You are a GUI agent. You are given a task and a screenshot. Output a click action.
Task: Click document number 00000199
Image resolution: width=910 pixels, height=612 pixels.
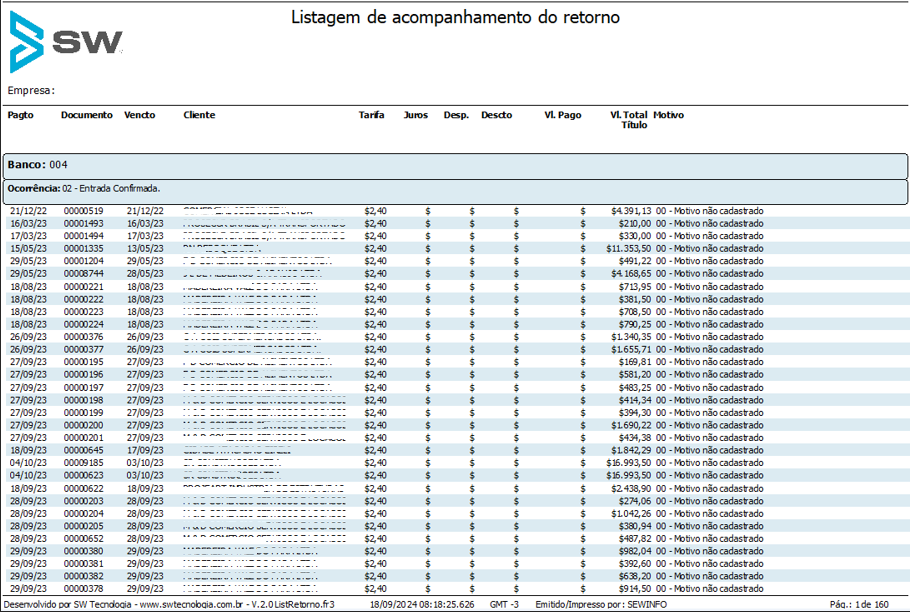[84, 413]
